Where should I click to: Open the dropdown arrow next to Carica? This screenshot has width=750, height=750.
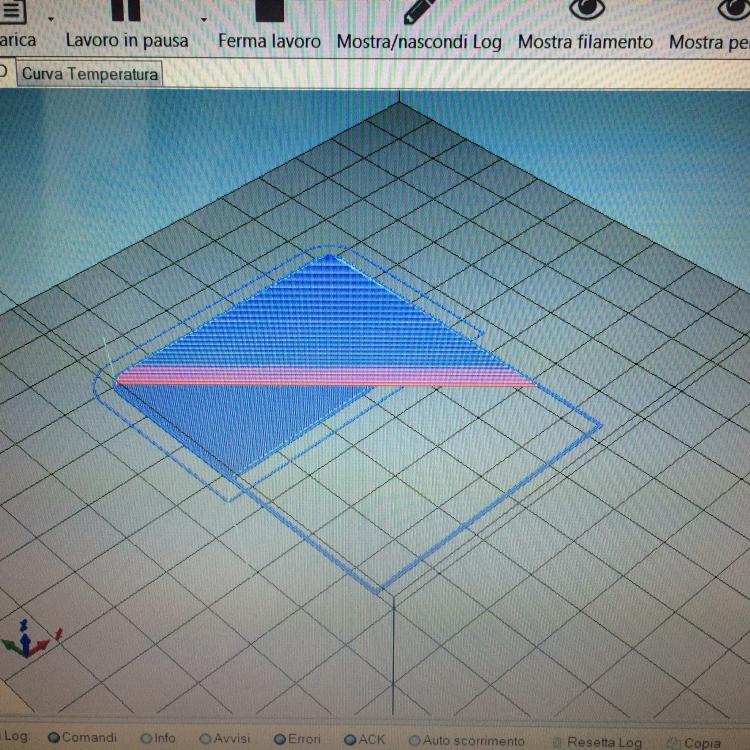point(51,19)
